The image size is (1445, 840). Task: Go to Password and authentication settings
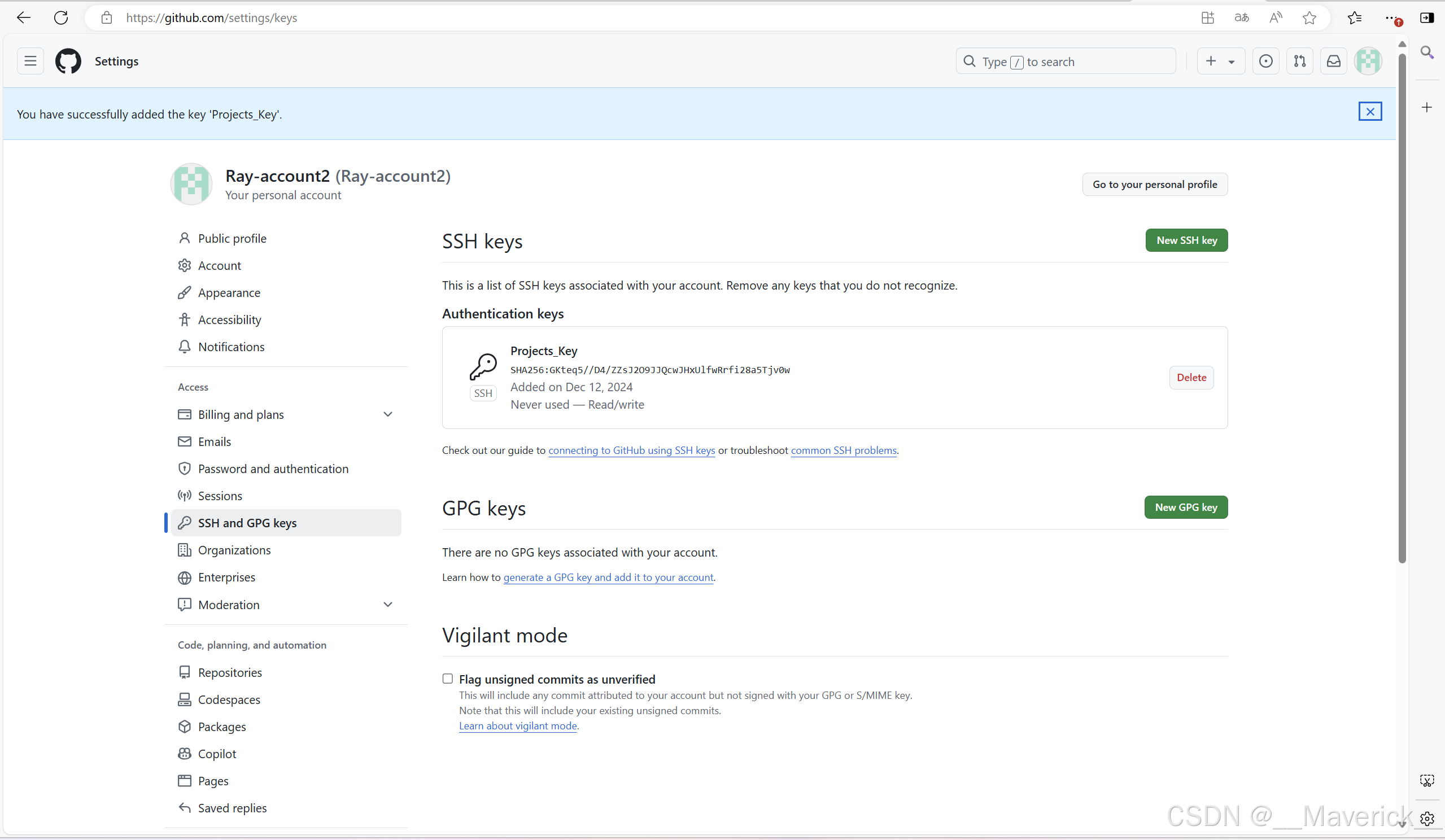273,469
